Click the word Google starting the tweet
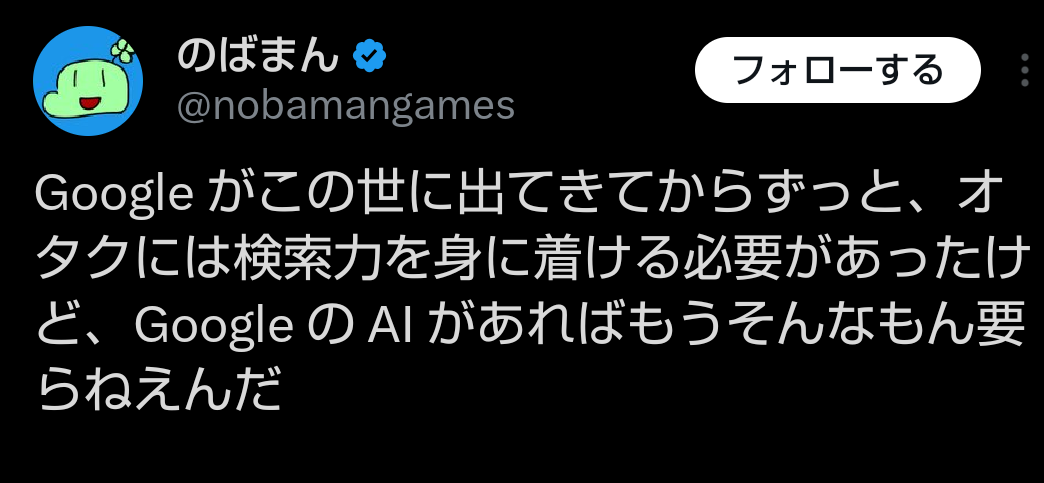The width and height of the screenshot is (1044, 483). [x=114, y=195]
